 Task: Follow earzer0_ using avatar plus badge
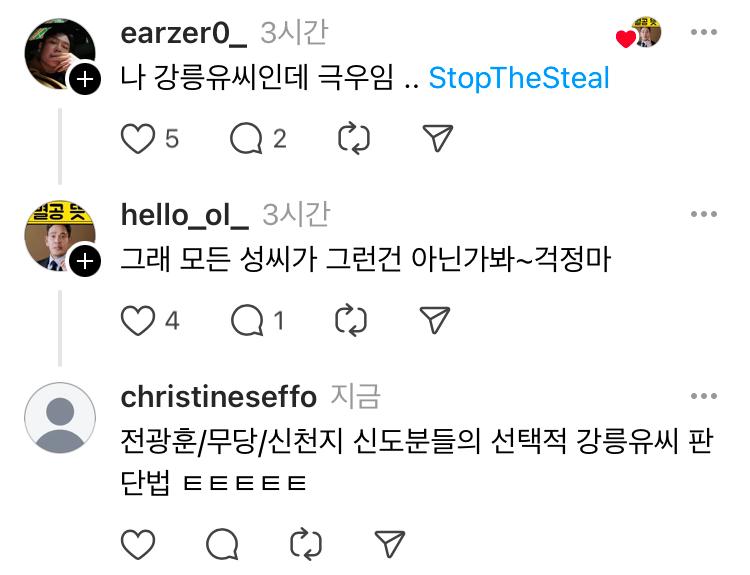click(x=86, y=81)
